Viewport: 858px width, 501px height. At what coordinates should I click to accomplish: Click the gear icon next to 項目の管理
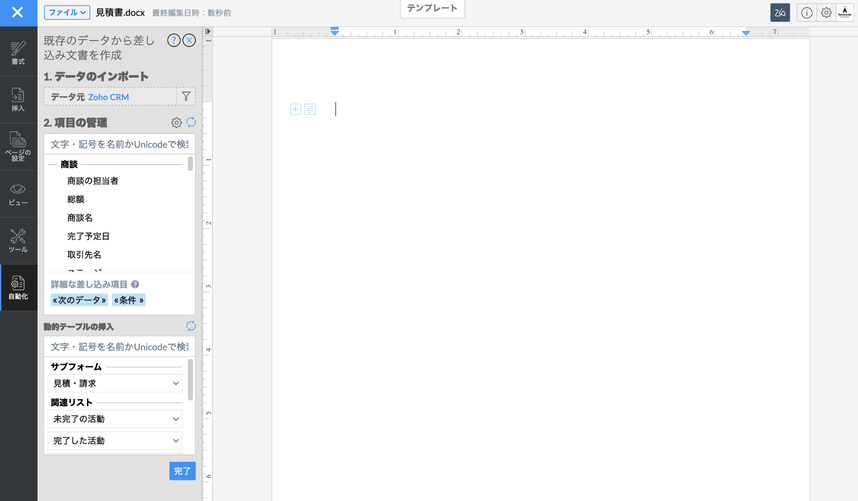coord(176,123)
